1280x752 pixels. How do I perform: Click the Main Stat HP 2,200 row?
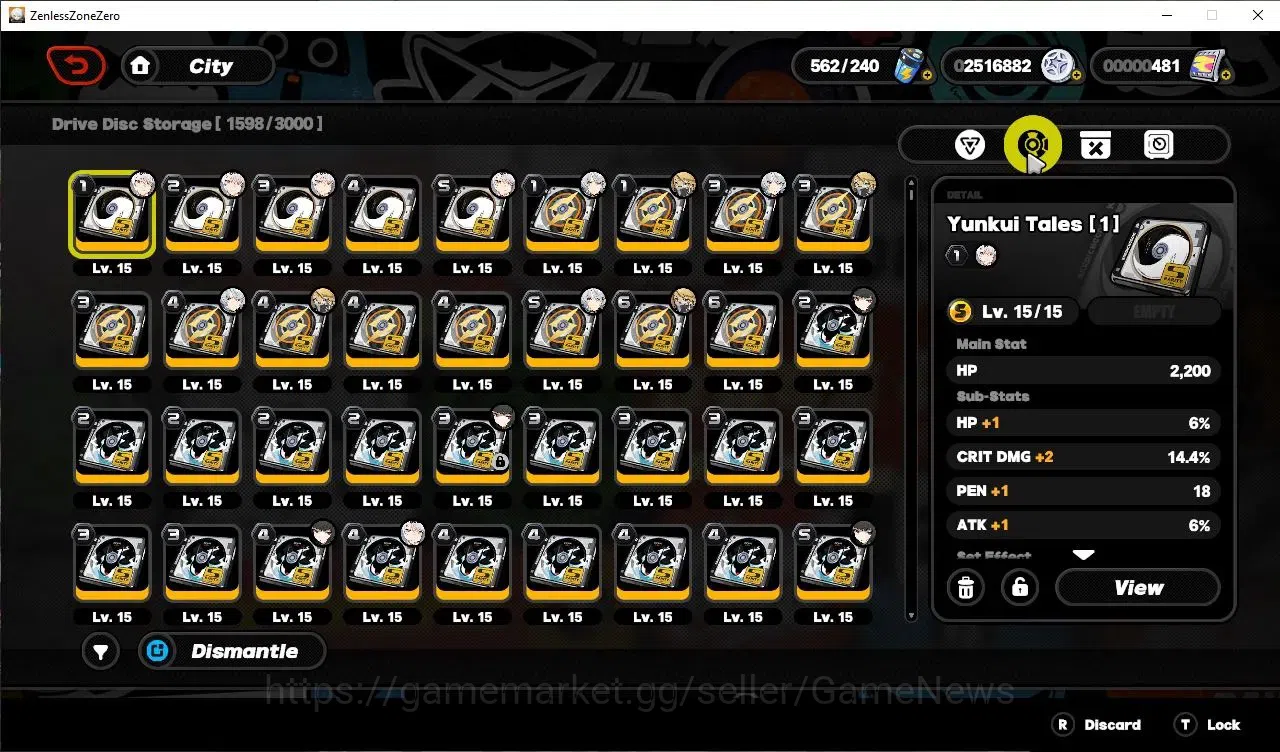pyautogui.click(x=1083, y=371)
